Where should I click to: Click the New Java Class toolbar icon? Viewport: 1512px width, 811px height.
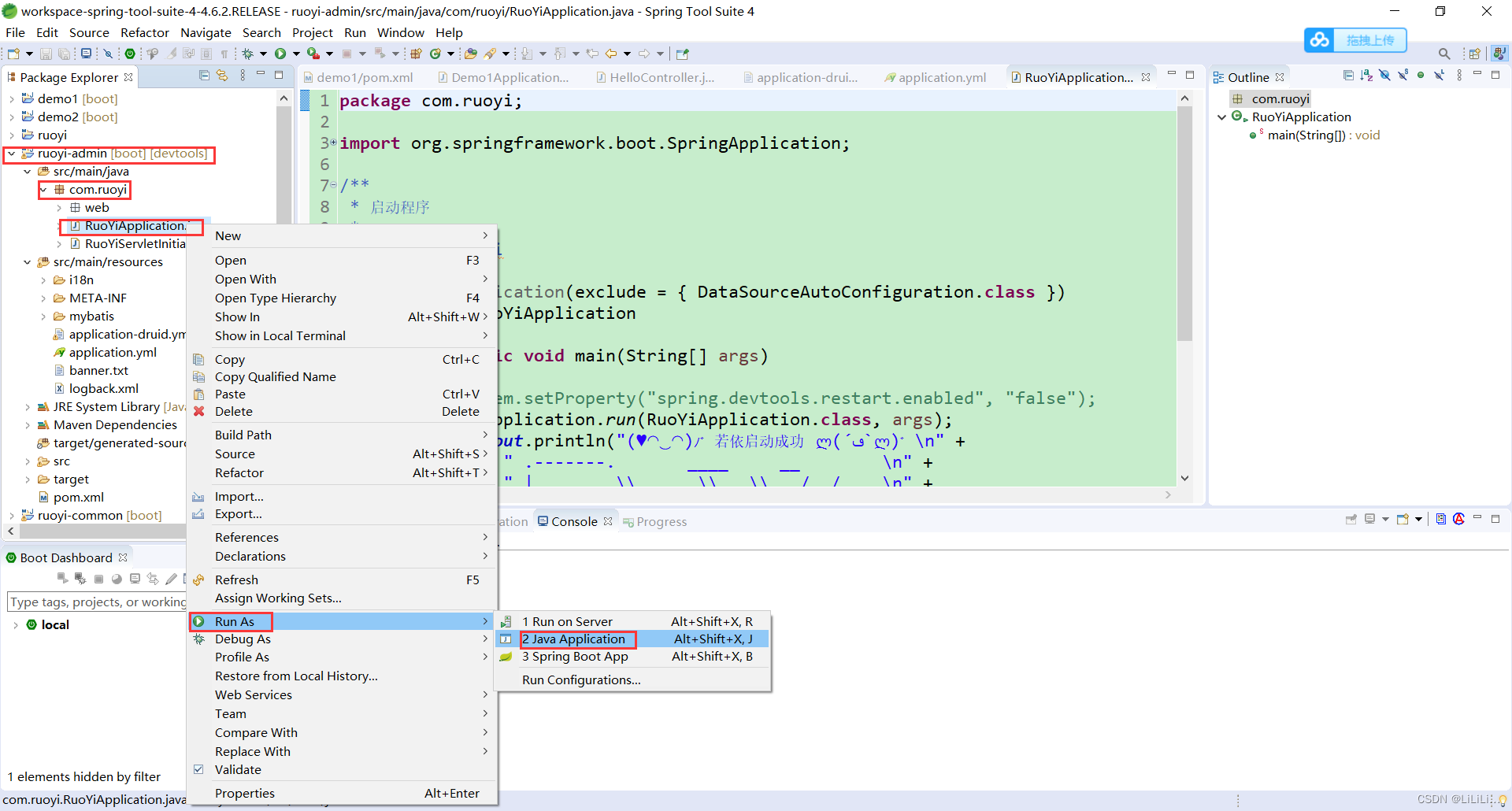435,54
